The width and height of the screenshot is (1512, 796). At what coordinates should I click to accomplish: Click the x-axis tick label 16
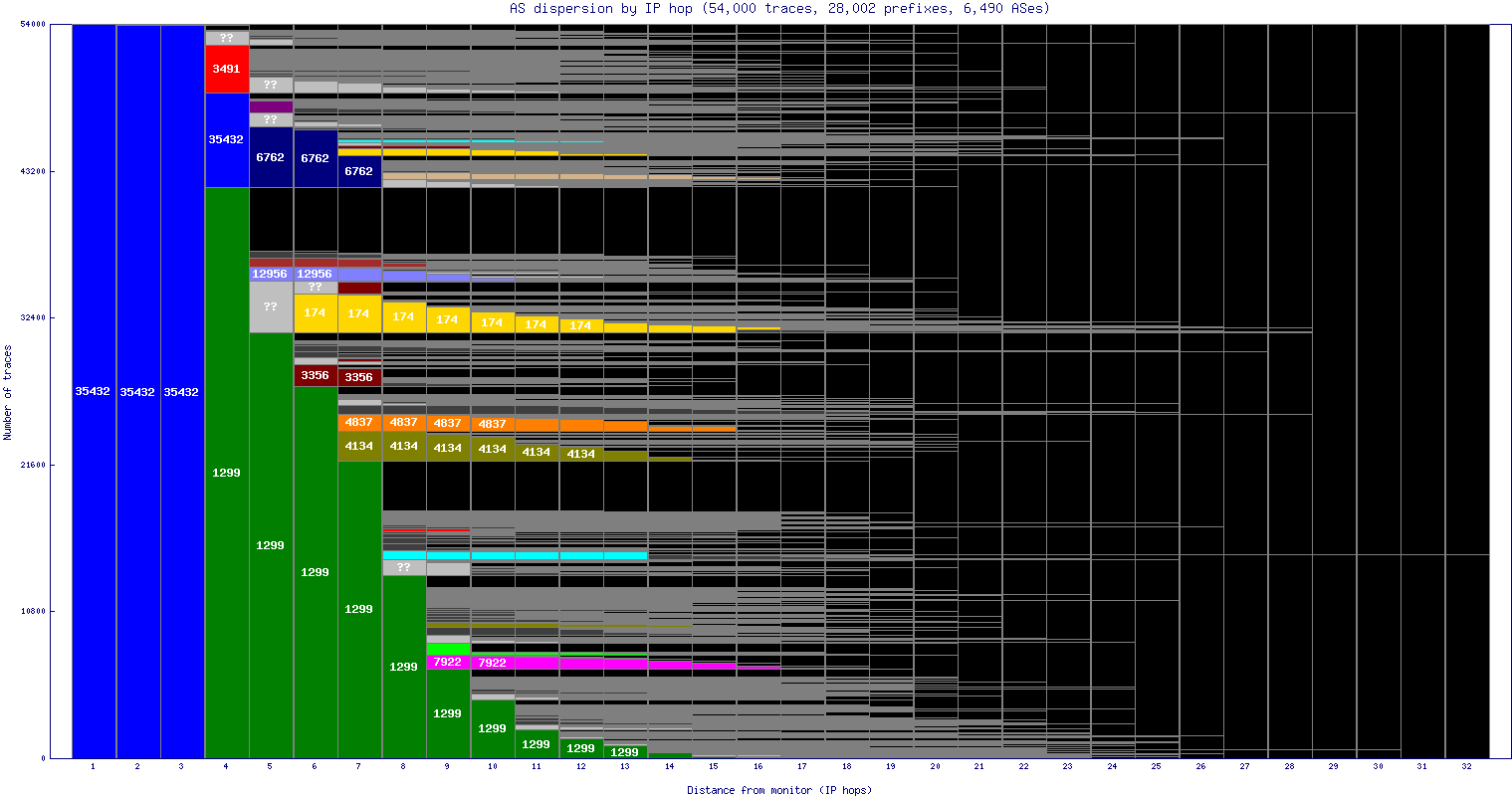point(758,767)
